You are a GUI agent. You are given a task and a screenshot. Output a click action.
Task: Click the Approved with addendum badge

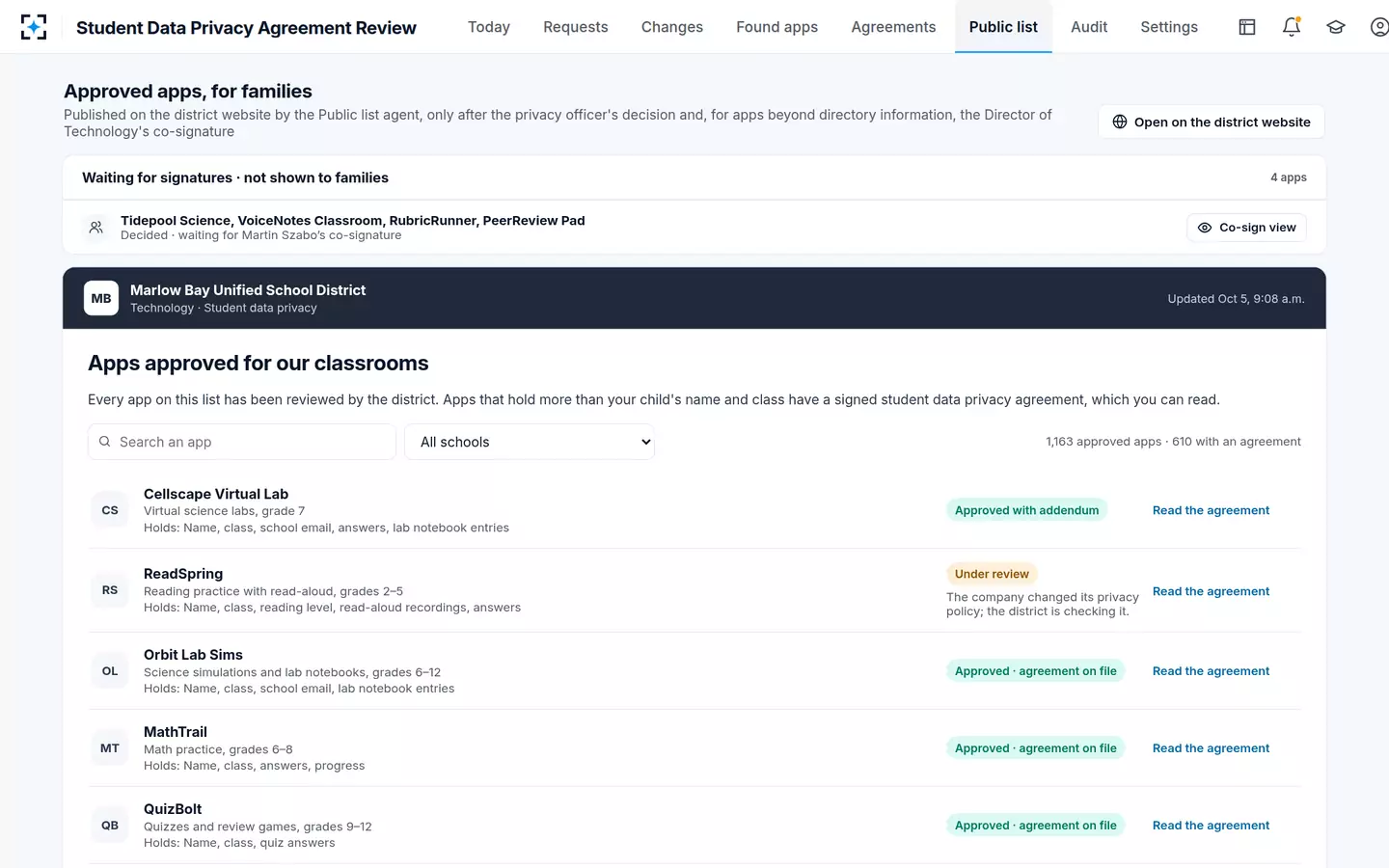1026,510
